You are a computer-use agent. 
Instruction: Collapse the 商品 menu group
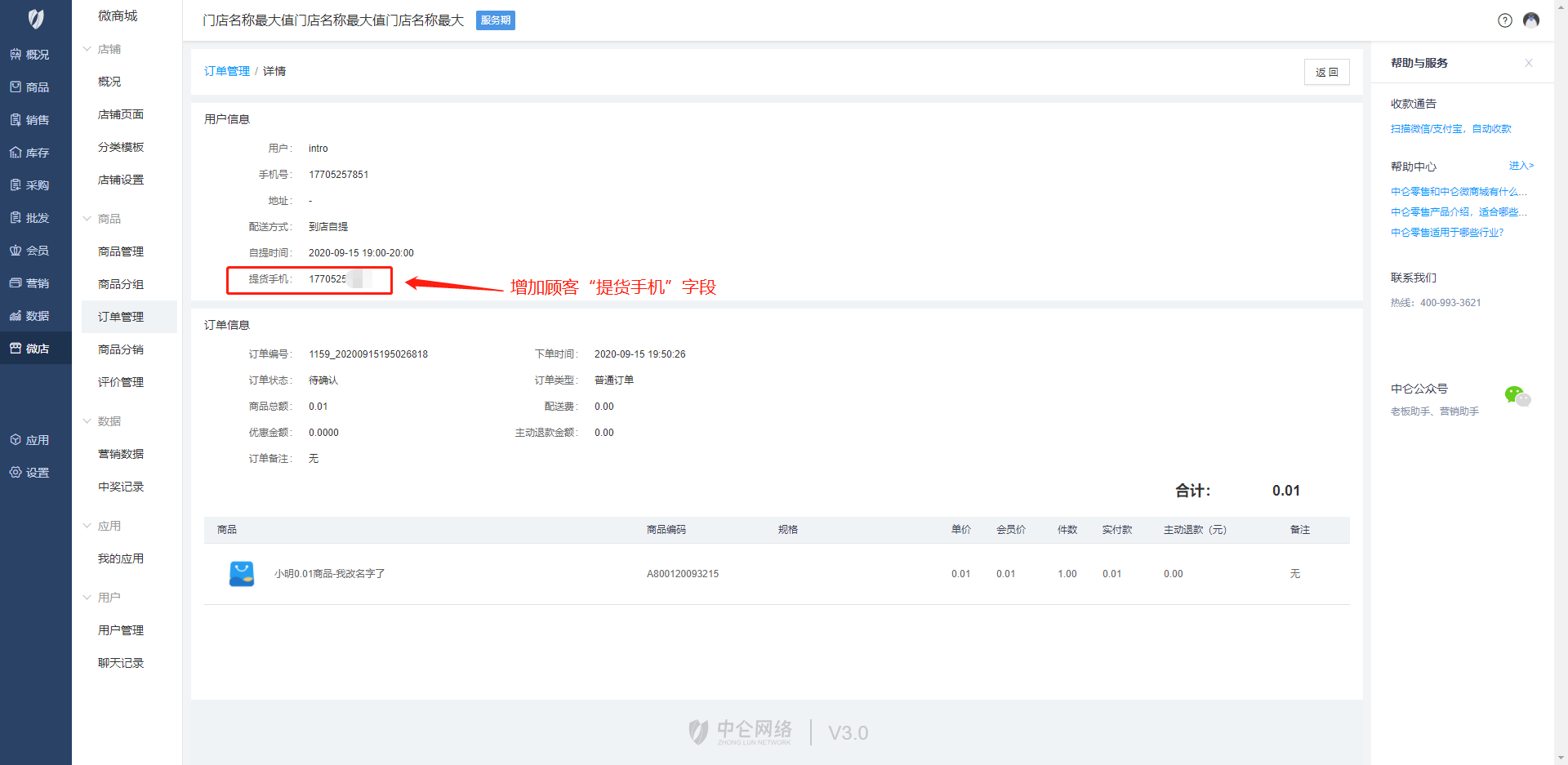87,219
